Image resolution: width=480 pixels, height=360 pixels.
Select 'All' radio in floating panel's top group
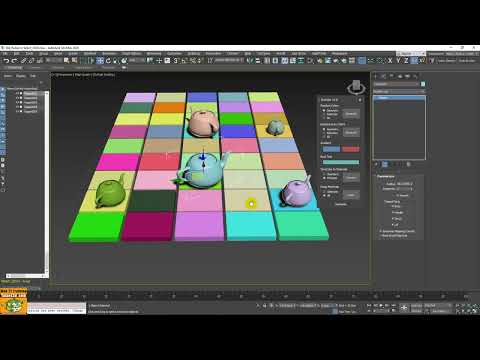[x=324, y=118]
